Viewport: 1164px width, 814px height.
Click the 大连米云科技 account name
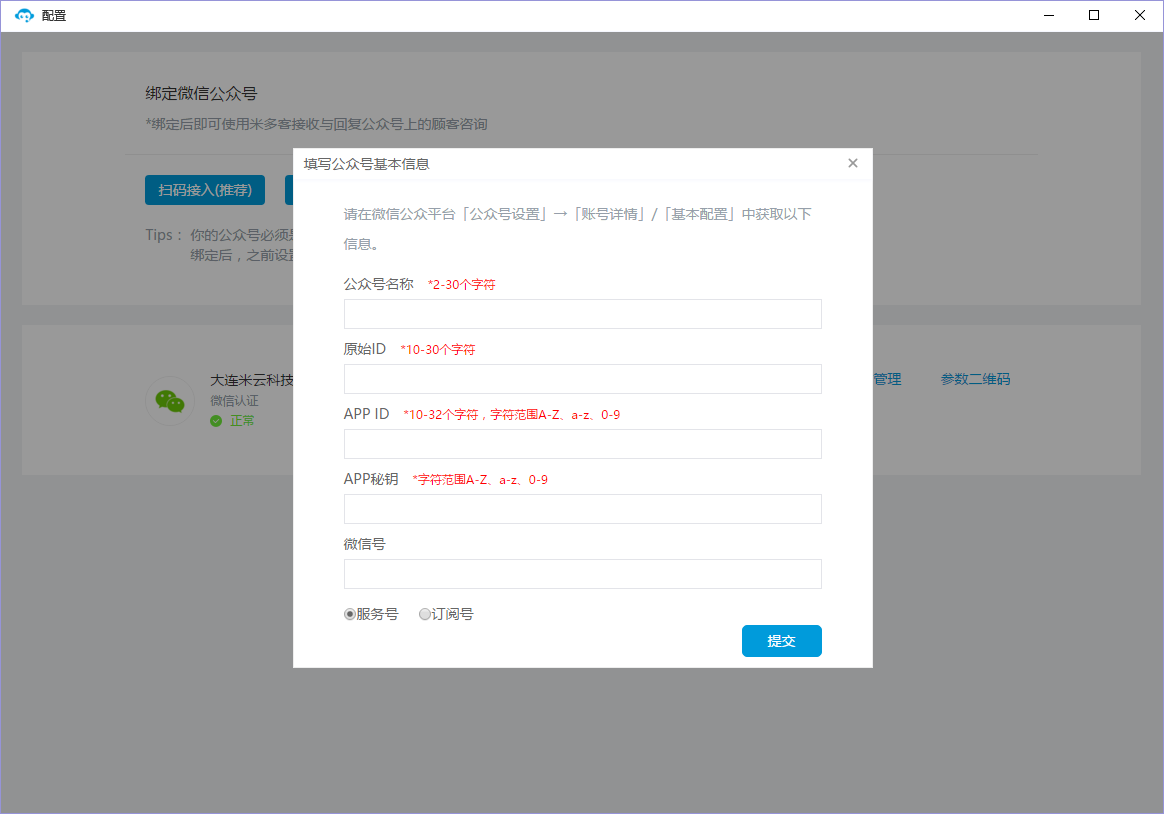click(252, 380)
